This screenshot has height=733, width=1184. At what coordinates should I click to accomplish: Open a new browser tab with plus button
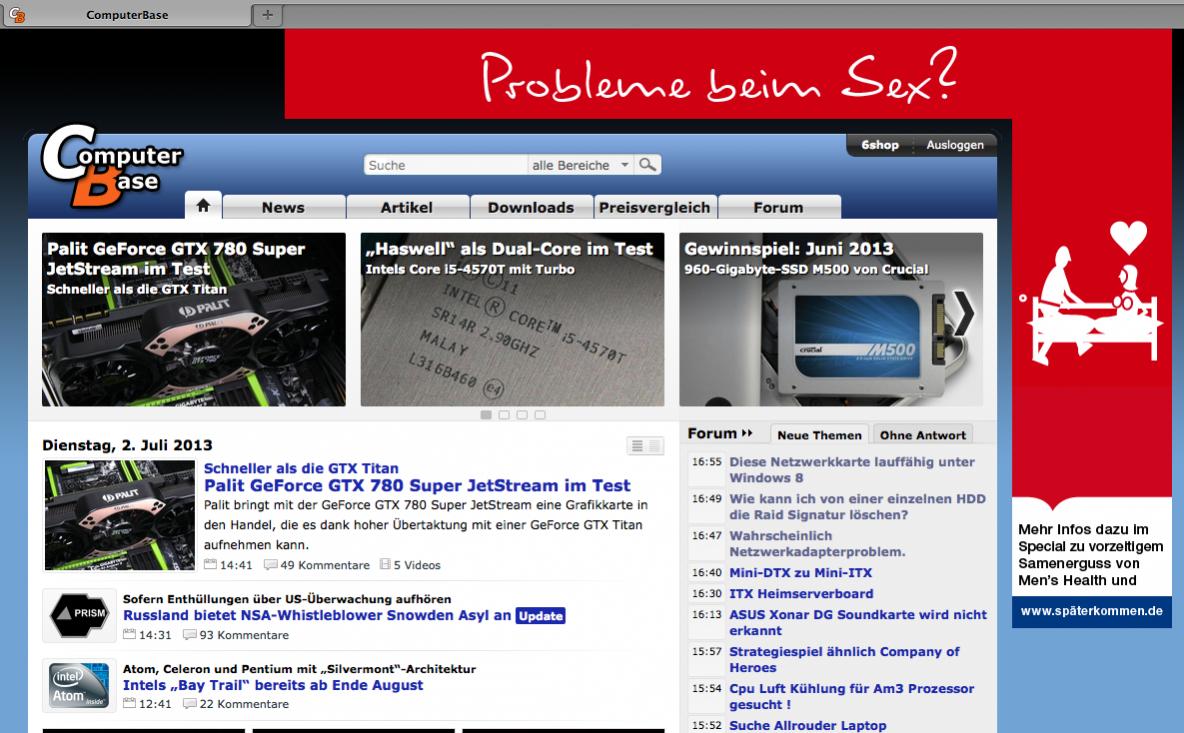267,14
